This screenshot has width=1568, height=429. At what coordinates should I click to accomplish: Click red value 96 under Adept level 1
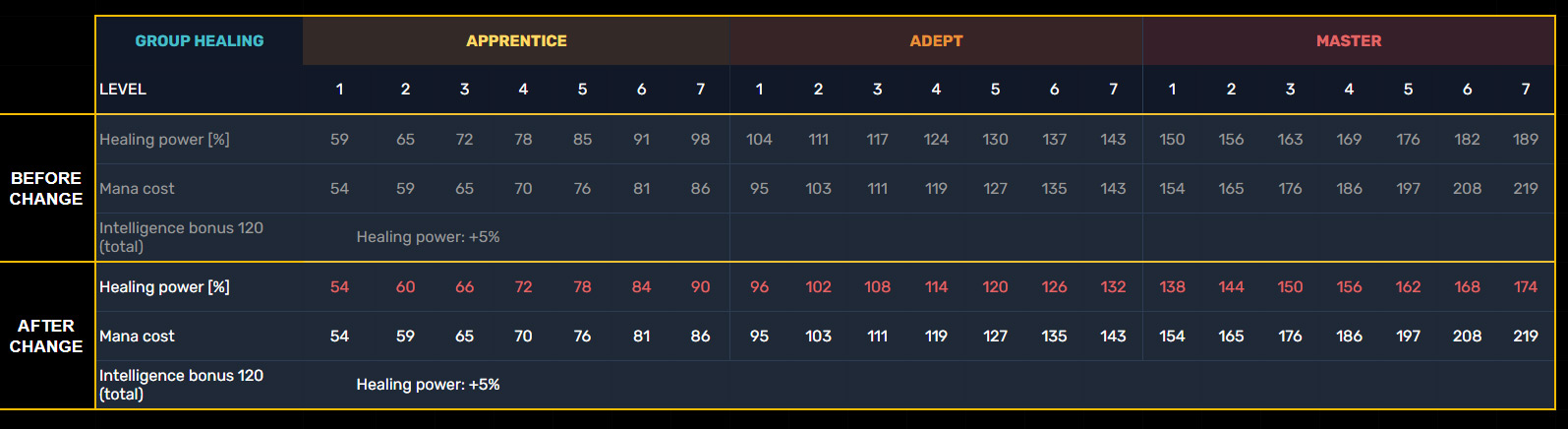tap(759, 287)
